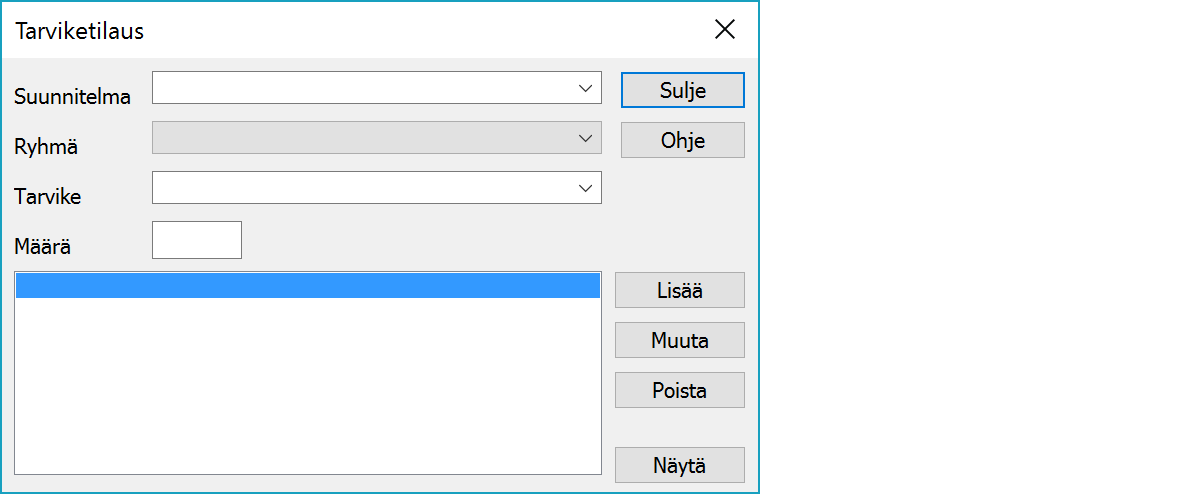This screenshot has height=494, width=1200.
Task: Click inside the Suunnitelma combo box field
Action: click(x=362, y=88)
